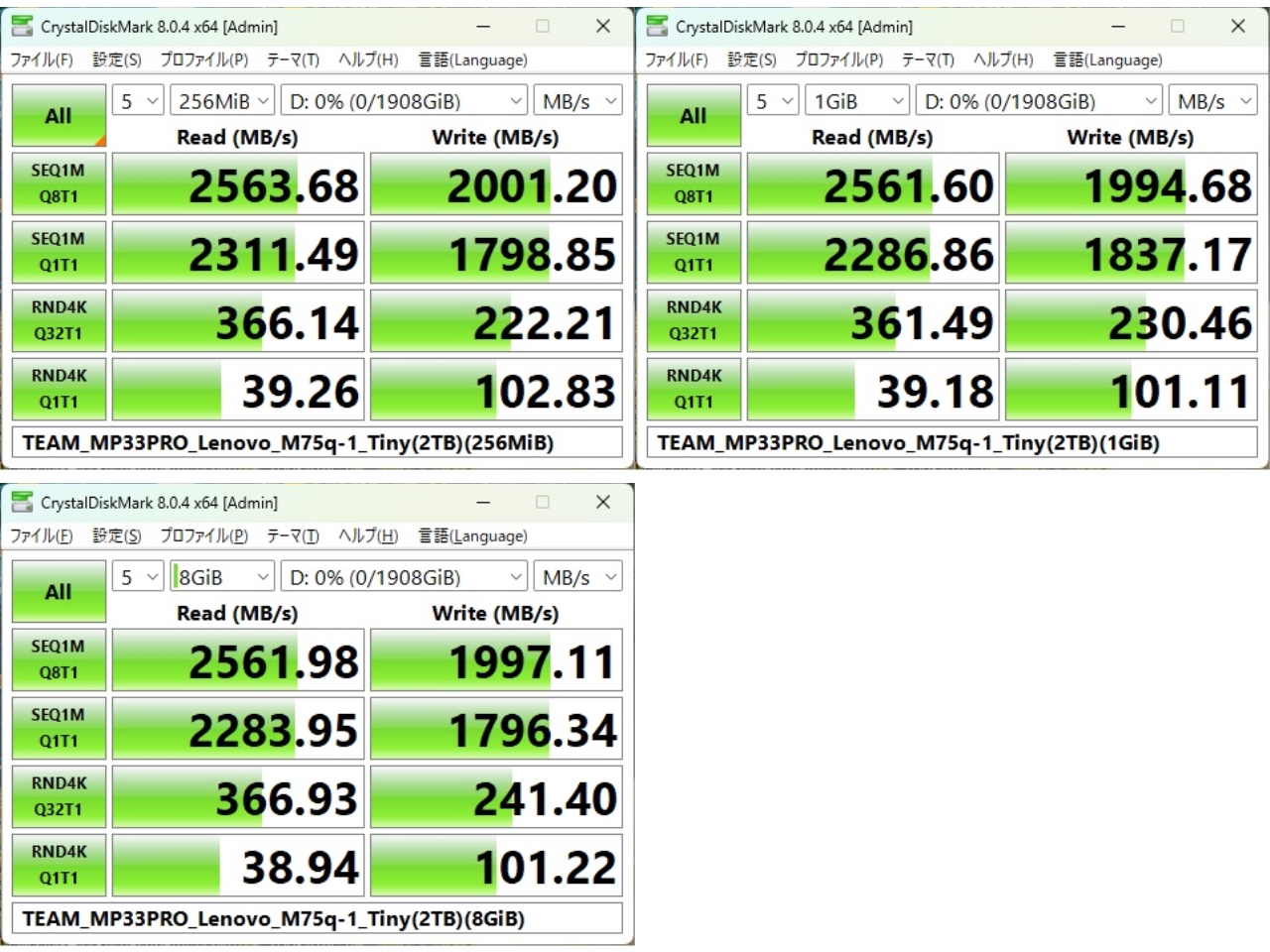The height and width of the screenshot is (952, 1270).
Task: Open 設定(S) menu in the 256MiB window
Action: [117, 59]
